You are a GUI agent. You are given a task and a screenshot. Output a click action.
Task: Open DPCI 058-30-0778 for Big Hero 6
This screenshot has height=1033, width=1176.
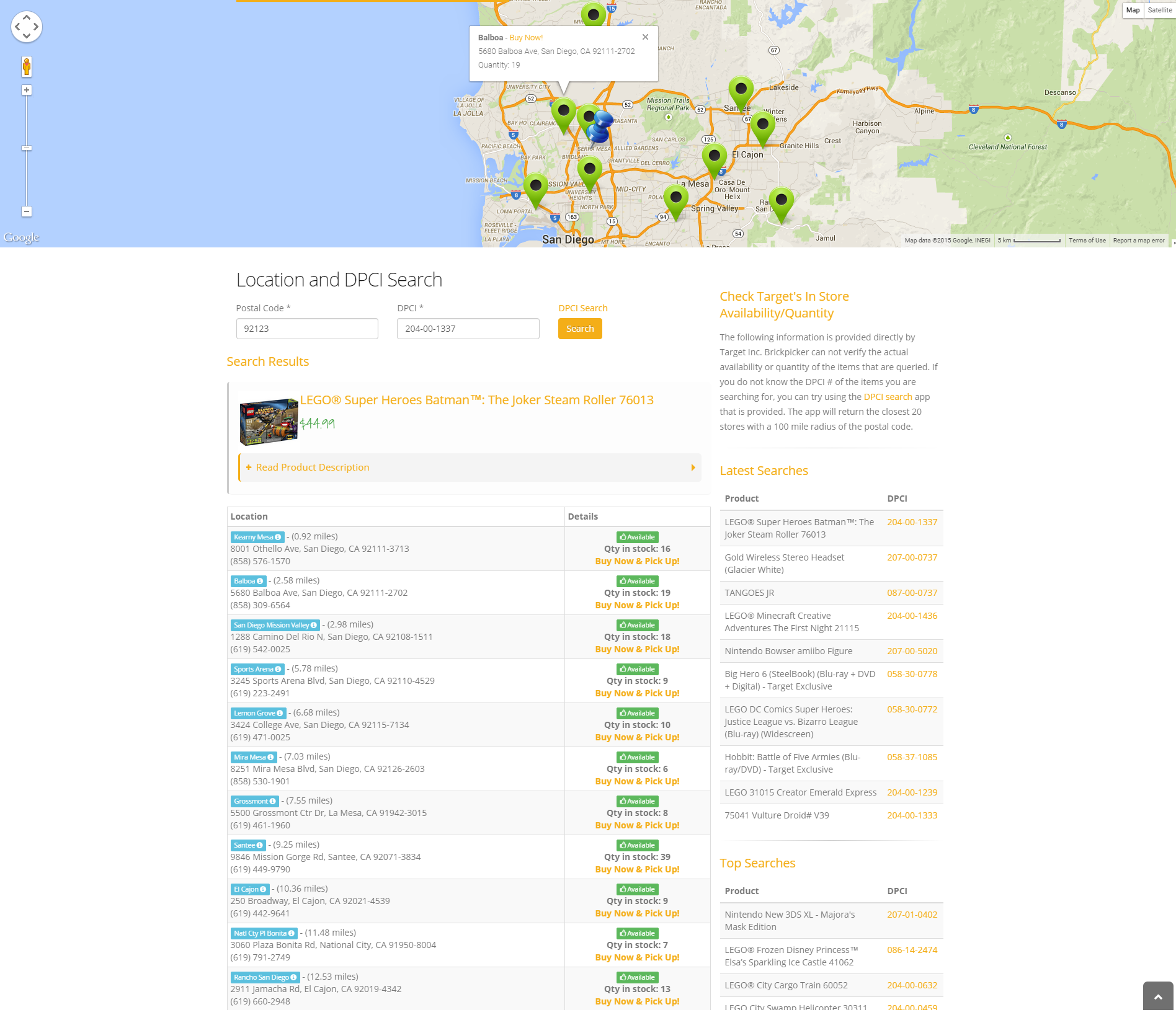pyautogui.click(x=912, y=674)
